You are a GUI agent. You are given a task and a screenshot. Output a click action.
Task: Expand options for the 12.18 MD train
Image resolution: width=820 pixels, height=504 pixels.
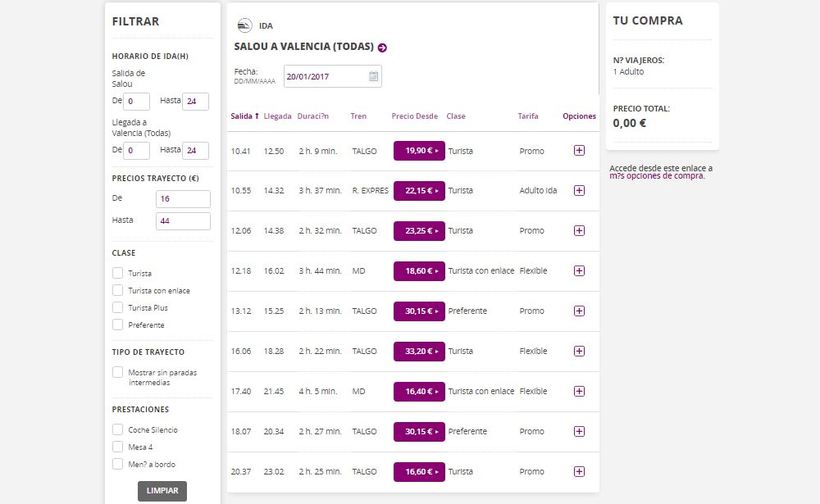point(579,271)
